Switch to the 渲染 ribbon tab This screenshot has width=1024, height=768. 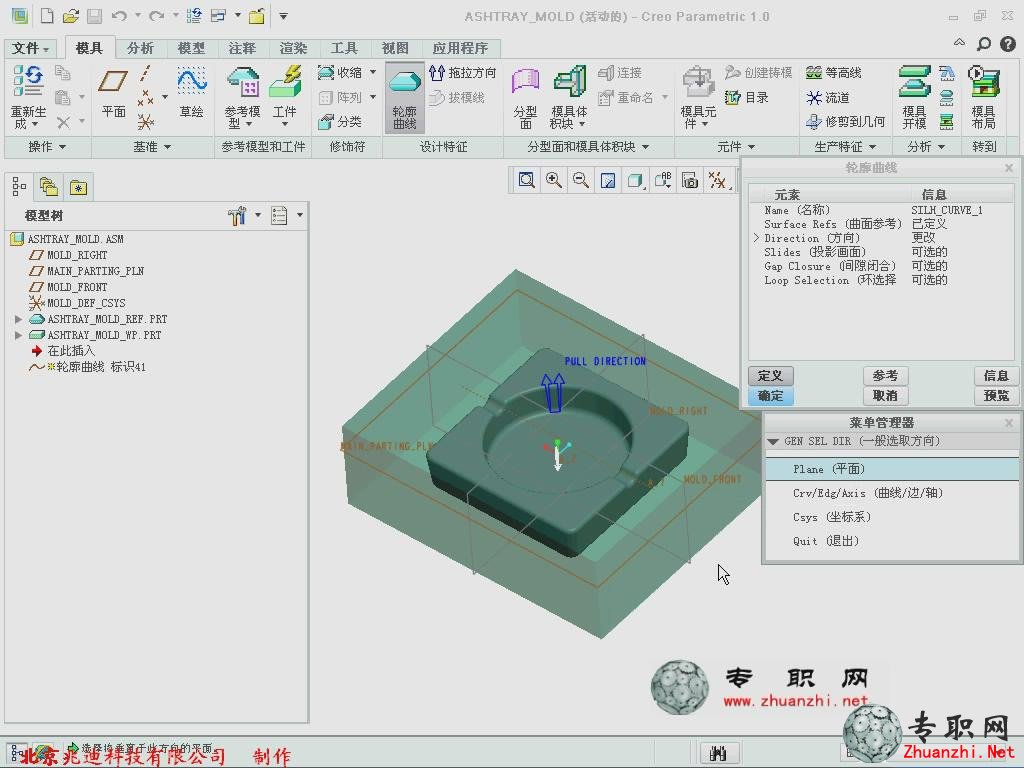293,48
